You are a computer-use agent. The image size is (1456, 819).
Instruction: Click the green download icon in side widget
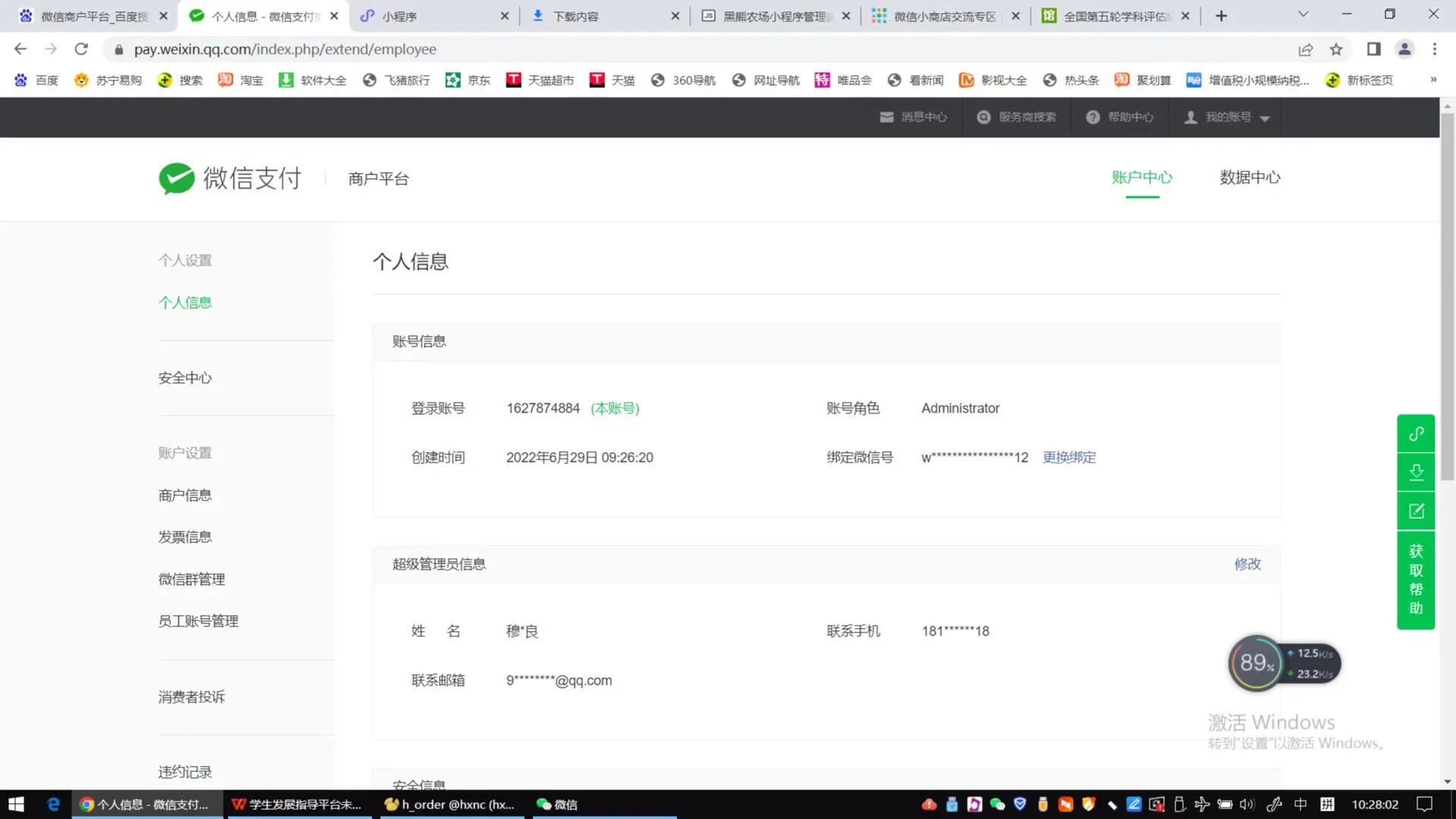coord(1416,472)
